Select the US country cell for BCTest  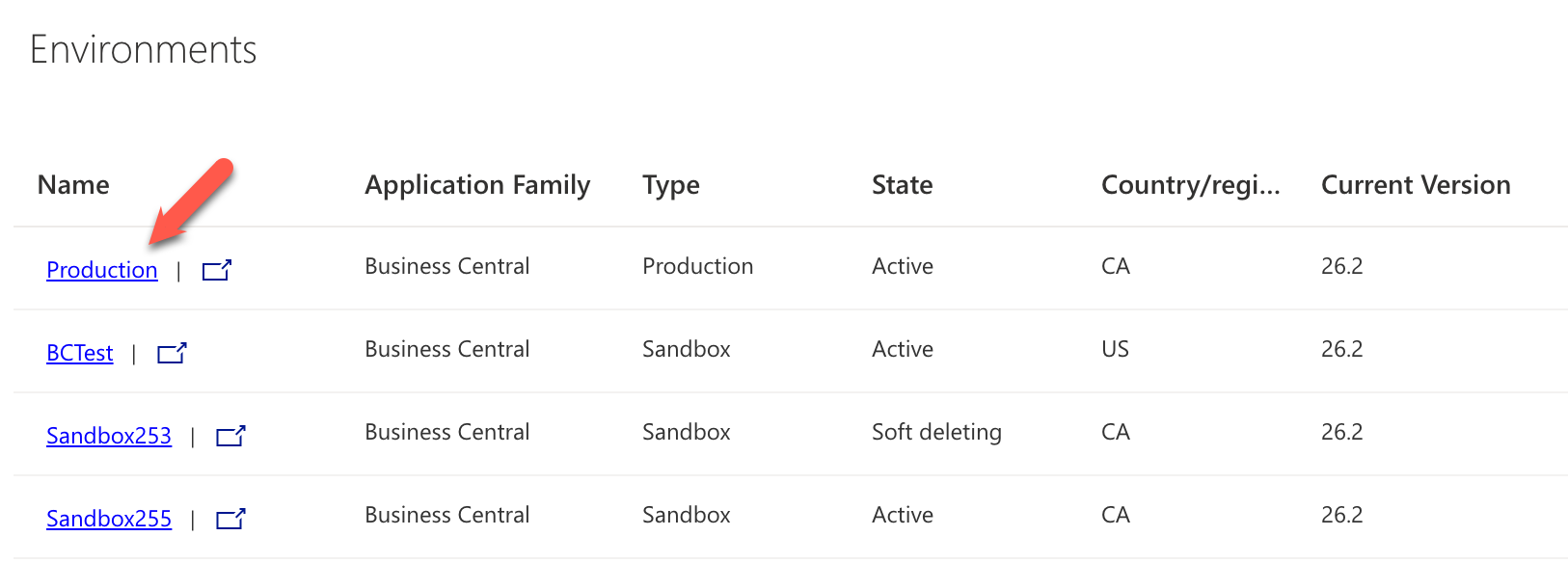pos(1115,349)
